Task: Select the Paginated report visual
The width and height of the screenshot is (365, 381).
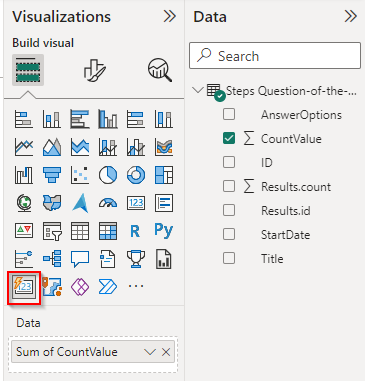Action: tap(164, 259)
